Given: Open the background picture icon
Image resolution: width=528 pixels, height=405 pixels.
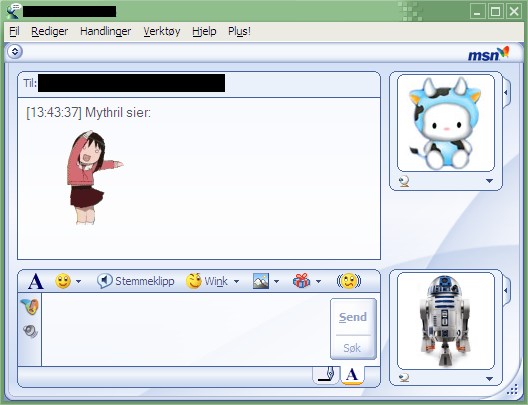Looking at the screenshot, I should click(x=261, y=281).
